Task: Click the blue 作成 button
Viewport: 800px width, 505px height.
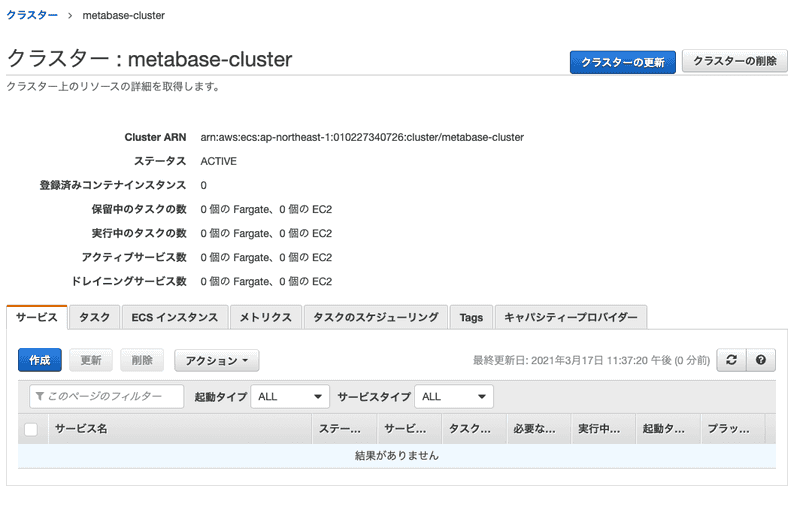Action: 40,360
